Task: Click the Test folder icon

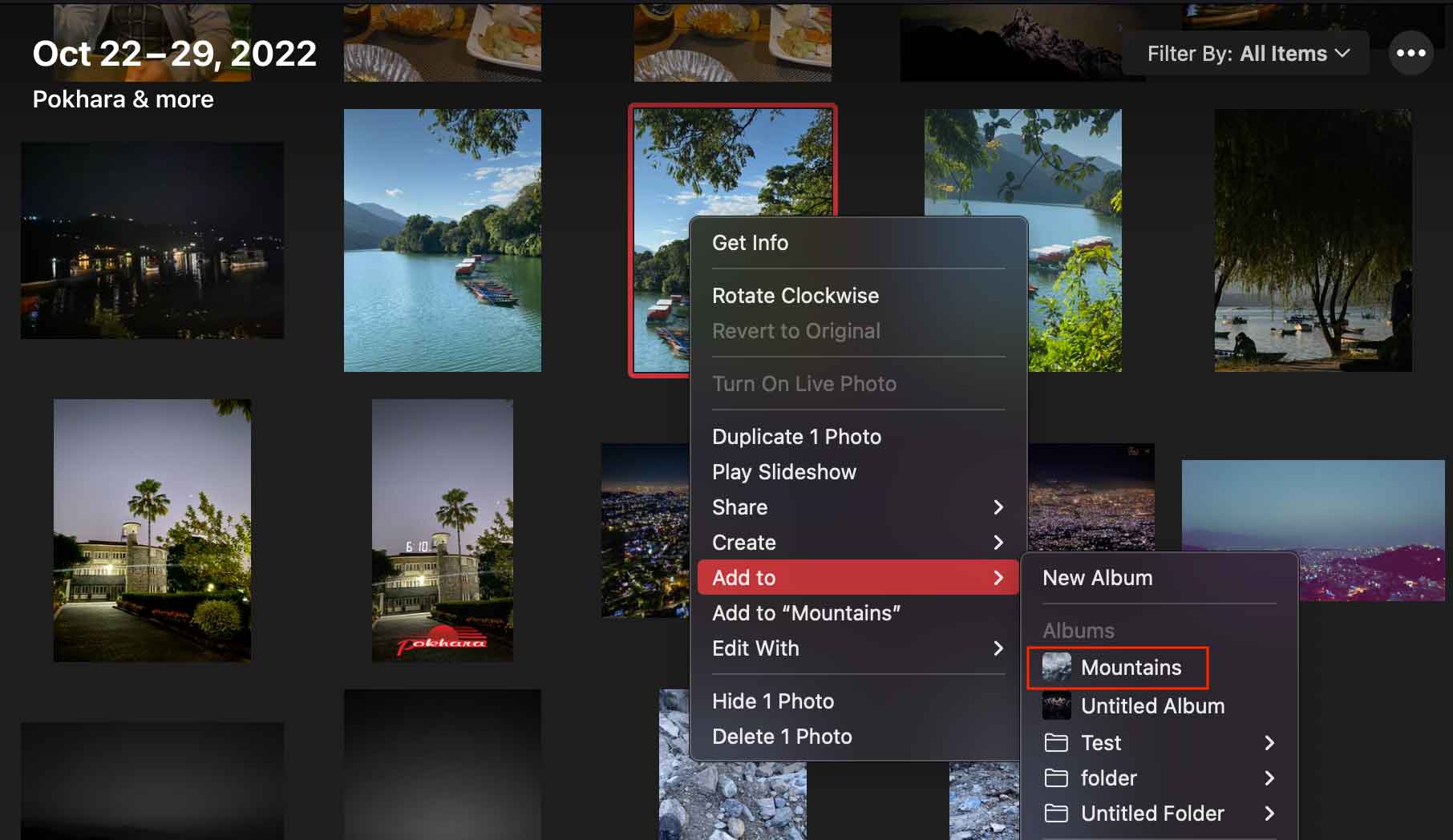Action: [1056, 743]
